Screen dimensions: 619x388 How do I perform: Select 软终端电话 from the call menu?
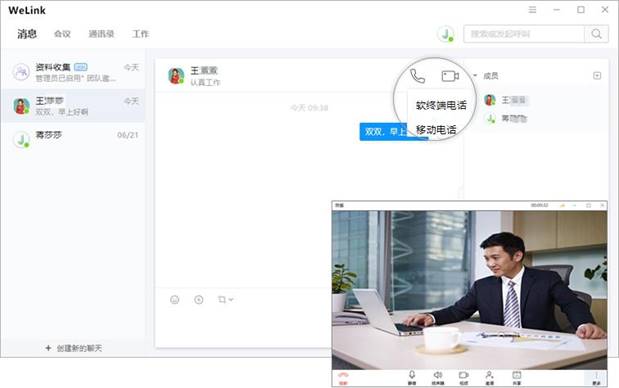pyautogui.click(x=441, y=105)
